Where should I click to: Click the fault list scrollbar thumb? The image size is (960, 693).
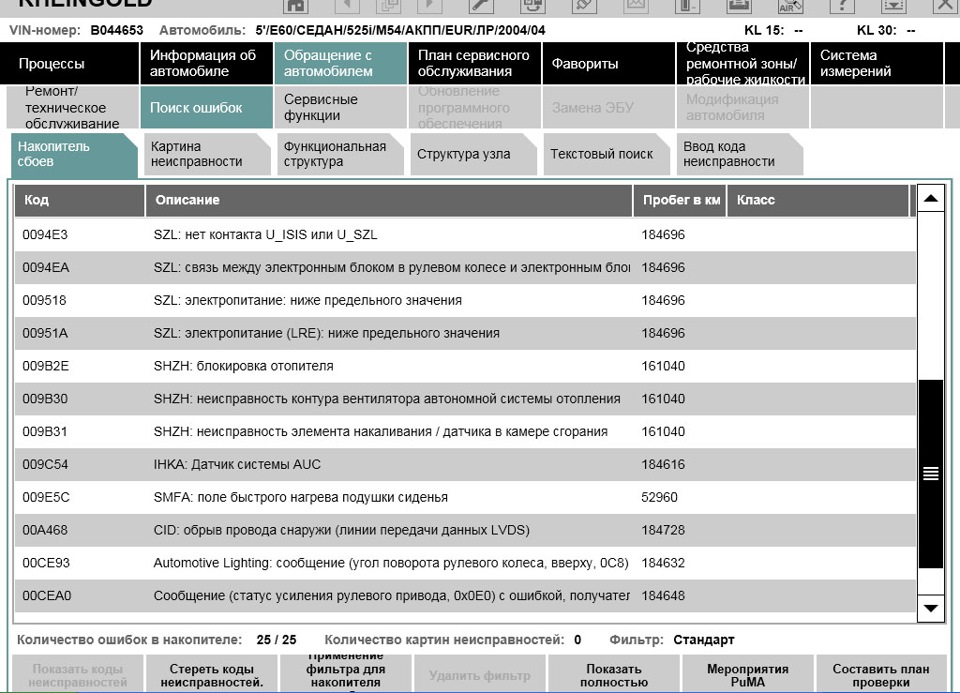[931, 473]
